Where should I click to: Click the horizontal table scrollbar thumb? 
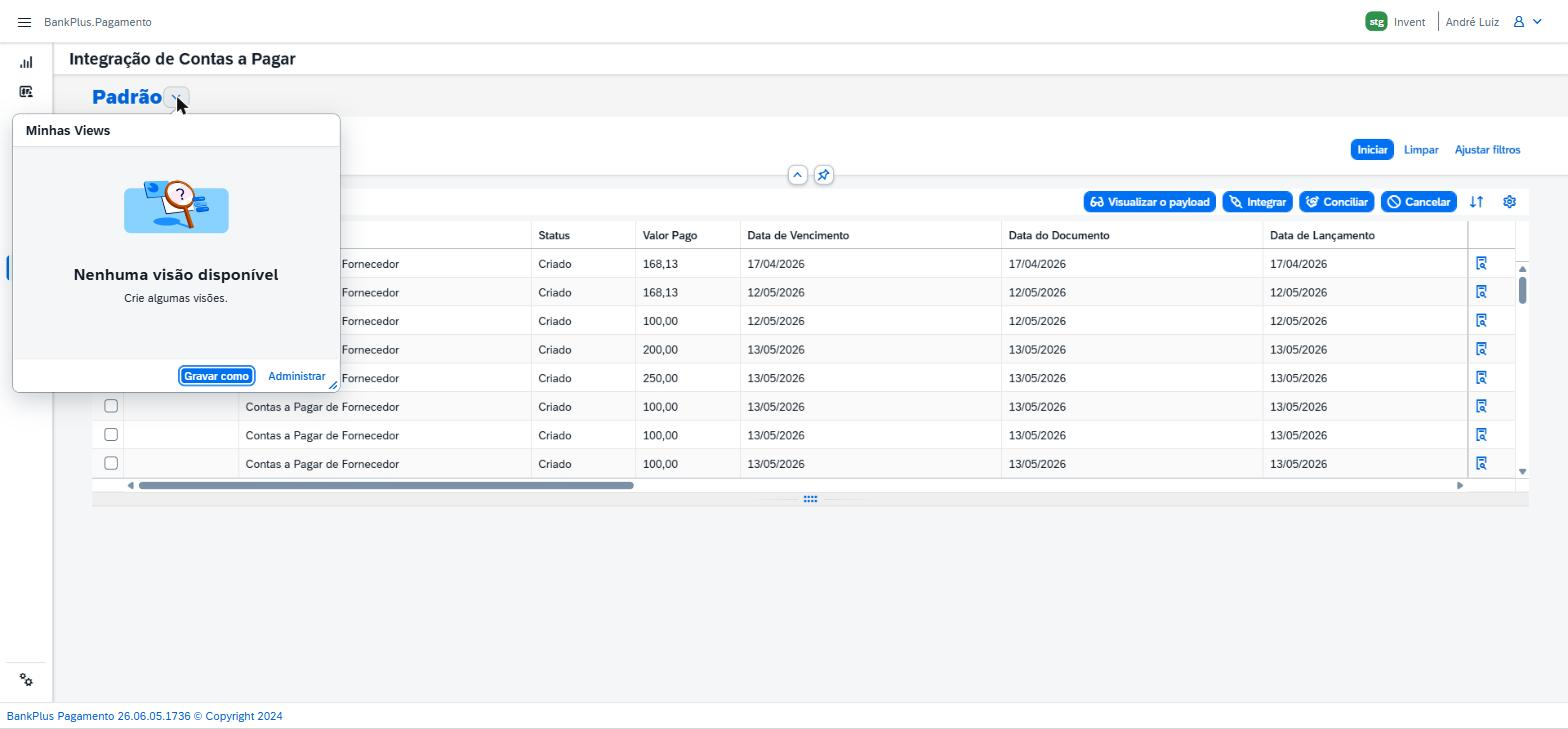386,486
